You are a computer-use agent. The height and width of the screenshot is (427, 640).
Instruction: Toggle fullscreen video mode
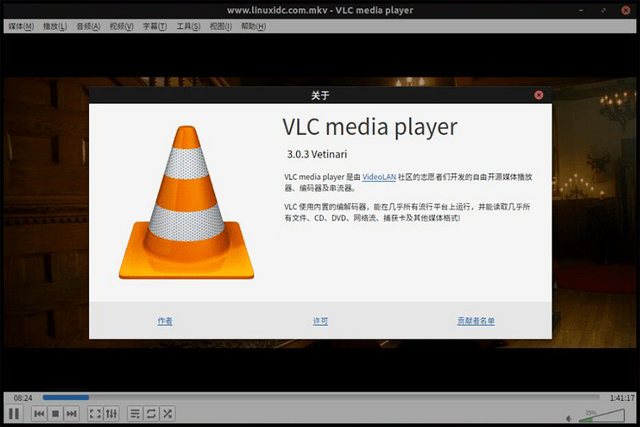[95, 414]
